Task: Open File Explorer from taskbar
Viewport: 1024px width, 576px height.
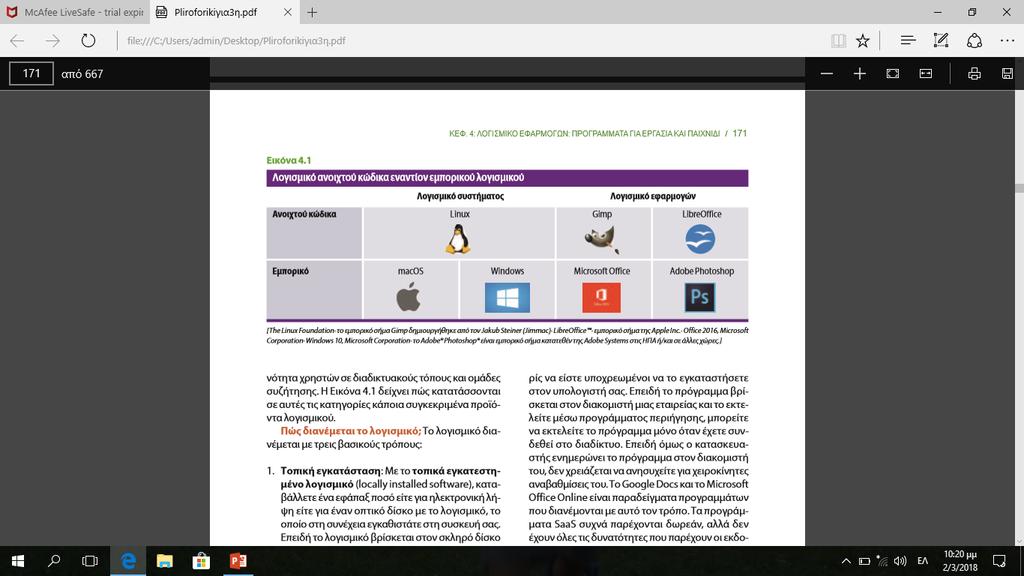Action: 165,561
